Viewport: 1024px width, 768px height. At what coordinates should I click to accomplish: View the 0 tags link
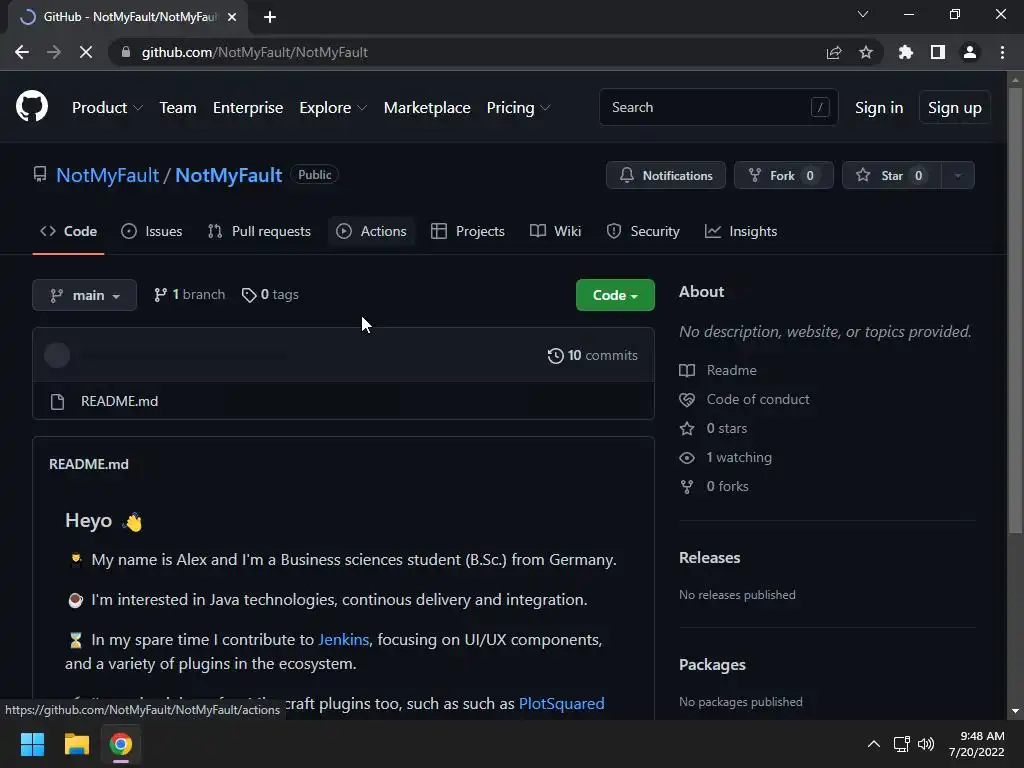[x=270, y=295]
